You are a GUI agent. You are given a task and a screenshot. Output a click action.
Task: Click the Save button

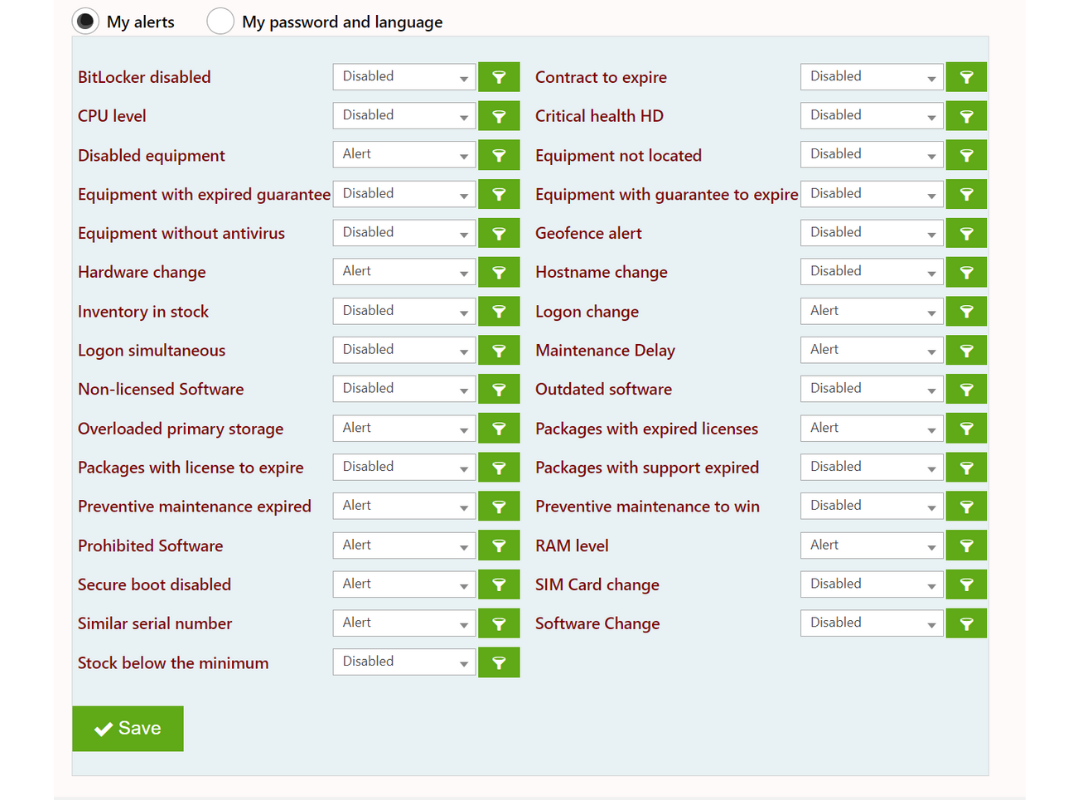pyautogui.click(x=128, y=729)
